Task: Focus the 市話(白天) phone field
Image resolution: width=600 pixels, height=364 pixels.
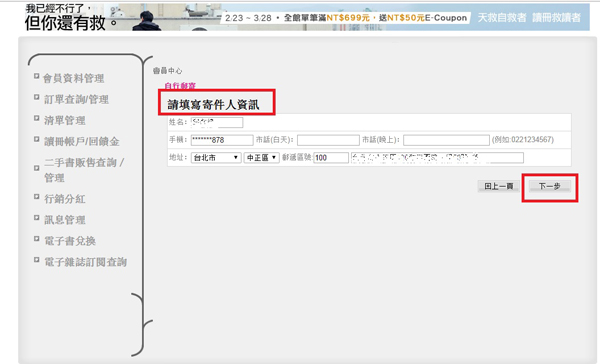Action: [x=328, y=140]
